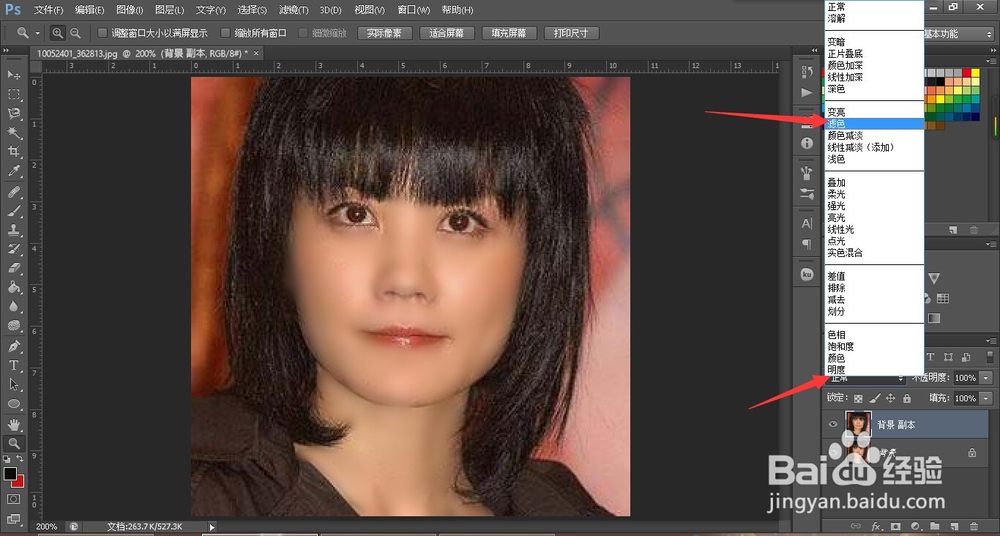The image size is (1000, 536).
Task: Expand the toolbox double-arrow at top
Action: point(6,50)
